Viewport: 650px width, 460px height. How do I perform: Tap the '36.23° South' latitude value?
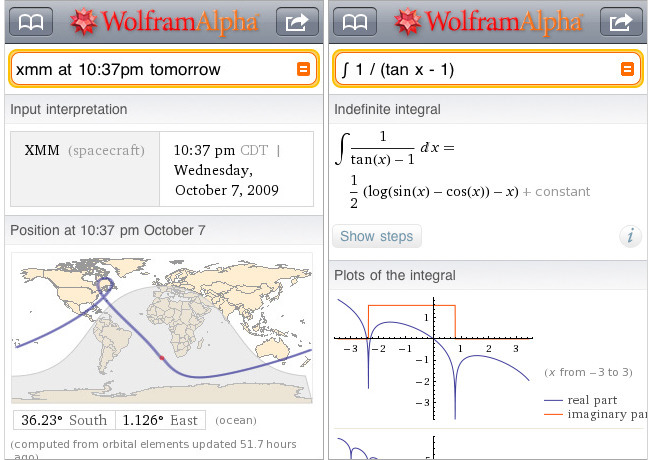(64, 420)
